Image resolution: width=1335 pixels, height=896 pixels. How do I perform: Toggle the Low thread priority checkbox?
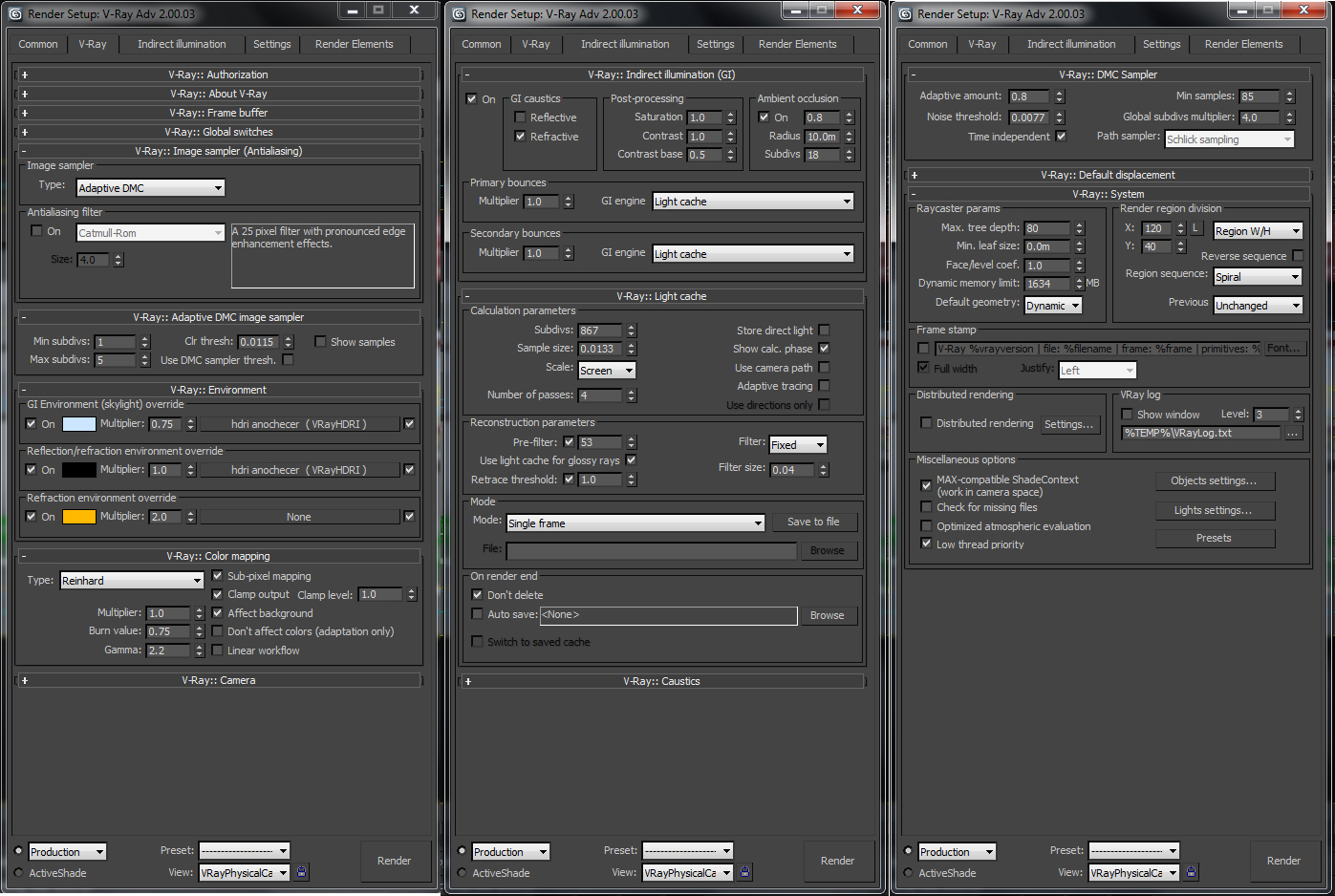[926, 544]
